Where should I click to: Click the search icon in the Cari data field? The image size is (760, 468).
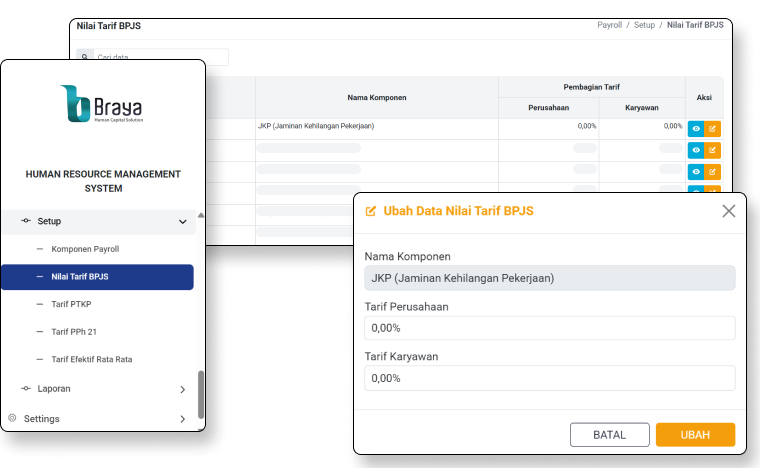(86, 57)
